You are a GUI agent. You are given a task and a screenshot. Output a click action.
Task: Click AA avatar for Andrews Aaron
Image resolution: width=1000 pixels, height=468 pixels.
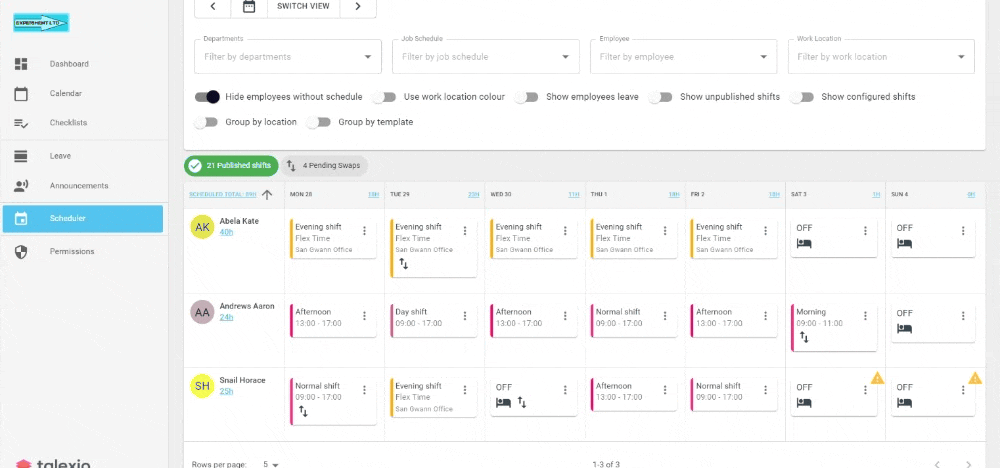coord(202,312)
